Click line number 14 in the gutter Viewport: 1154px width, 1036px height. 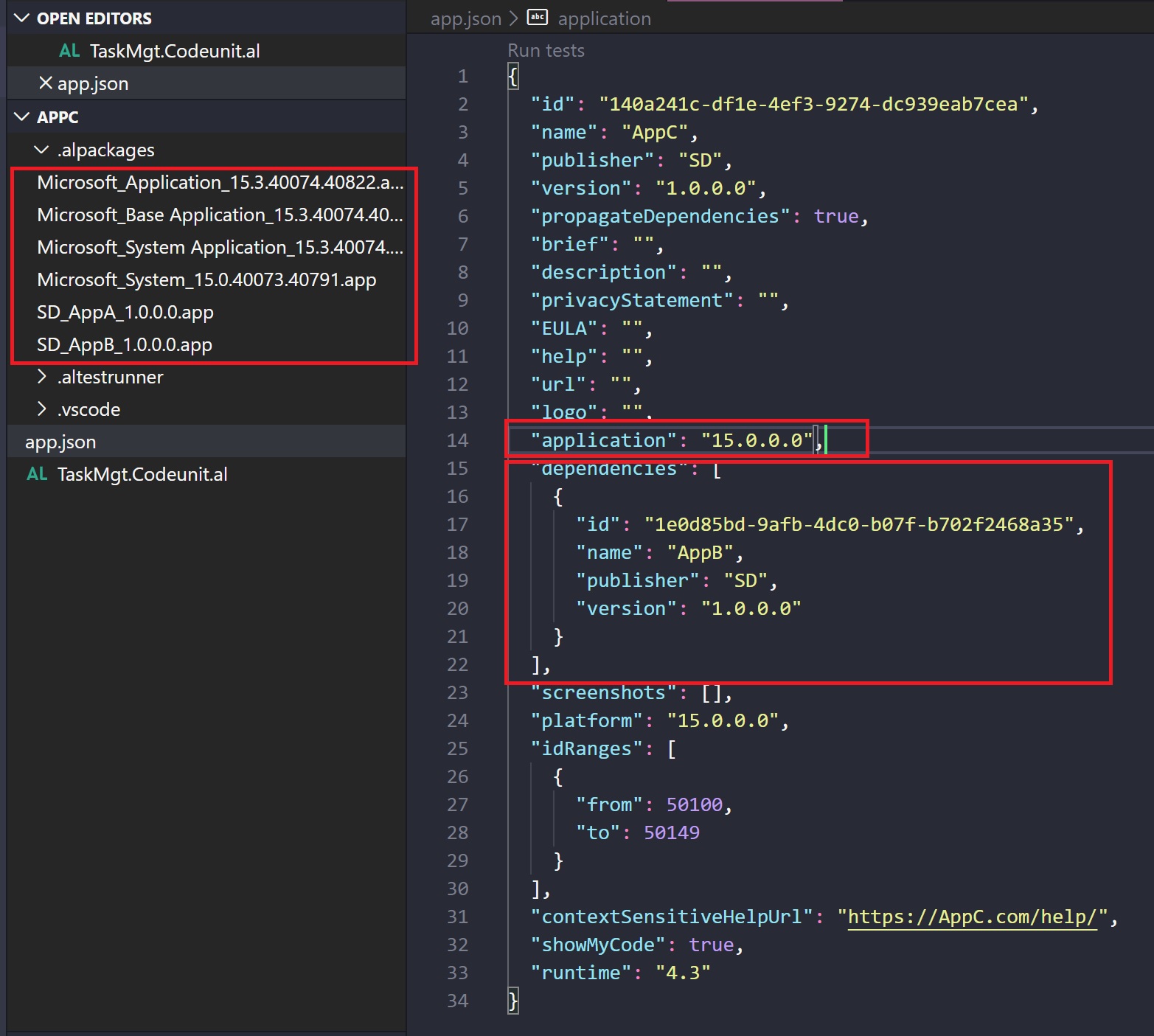[x=457, y=439]
